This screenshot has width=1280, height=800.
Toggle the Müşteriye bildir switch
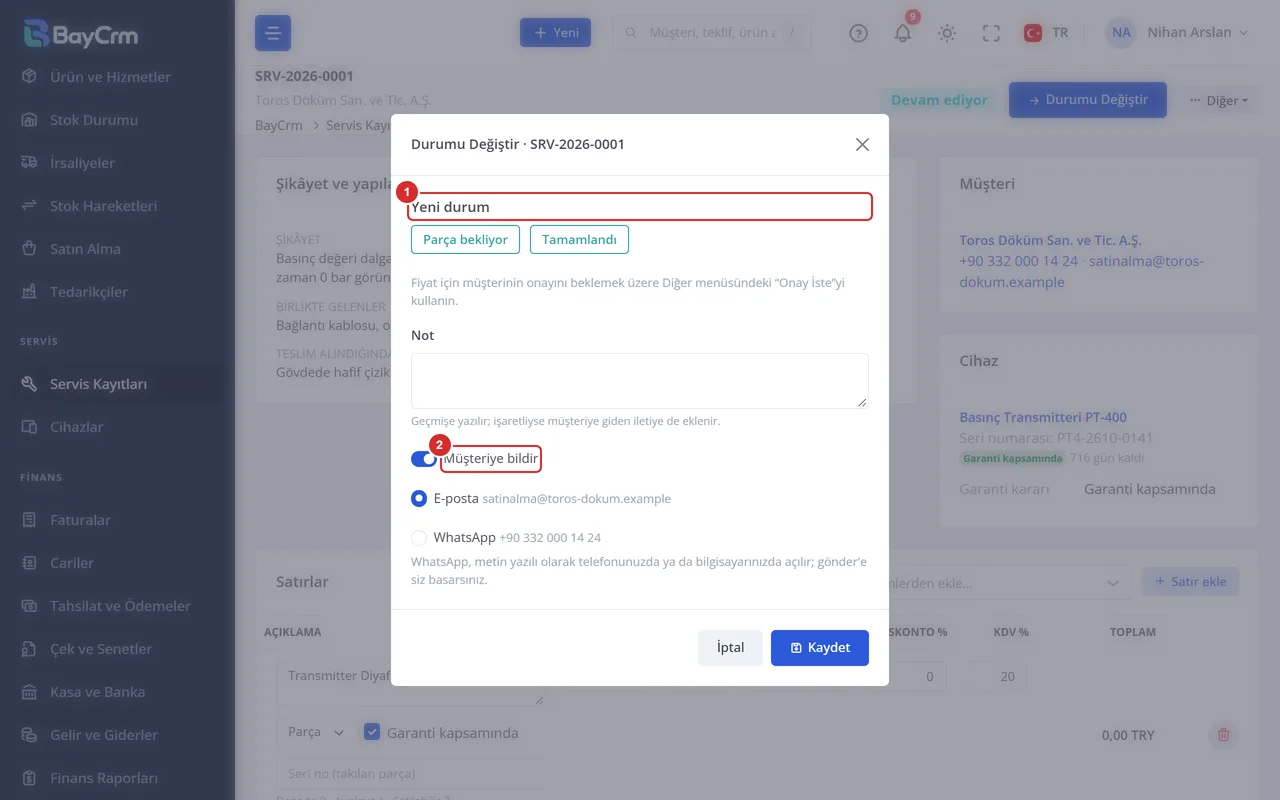[424, 459]
